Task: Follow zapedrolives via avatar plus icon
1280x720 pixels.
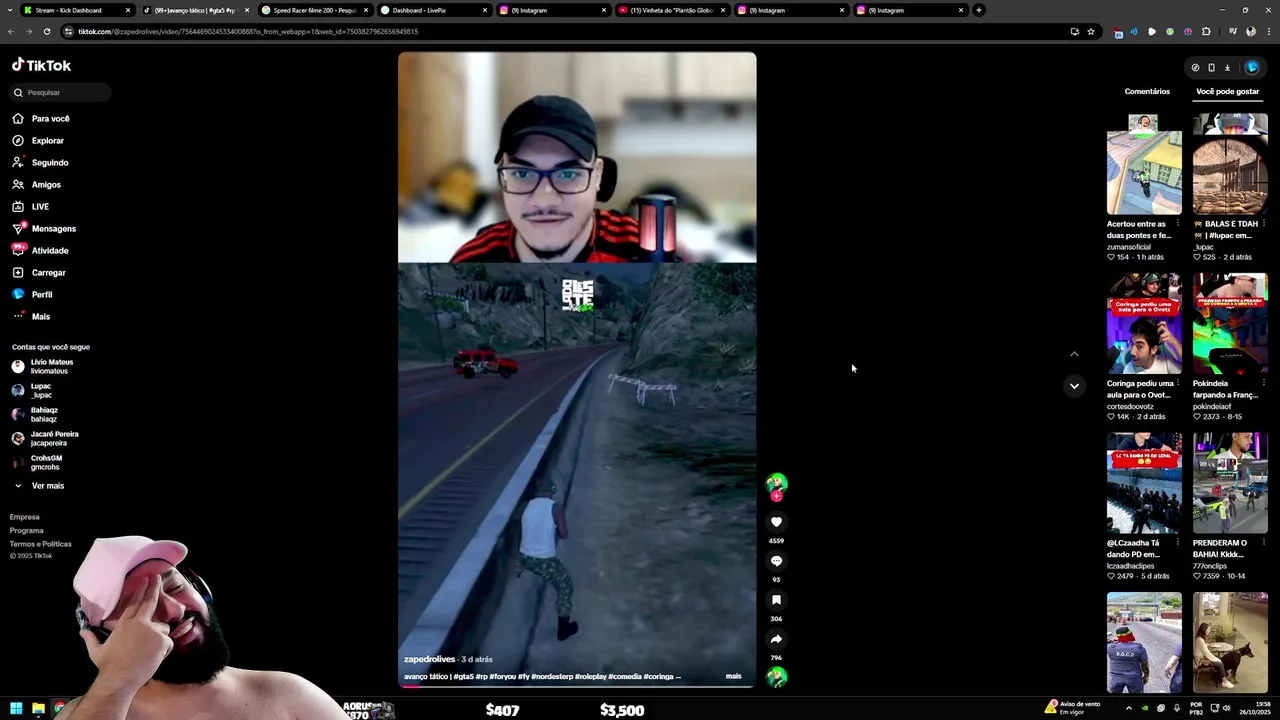Action: pos(776,496)
